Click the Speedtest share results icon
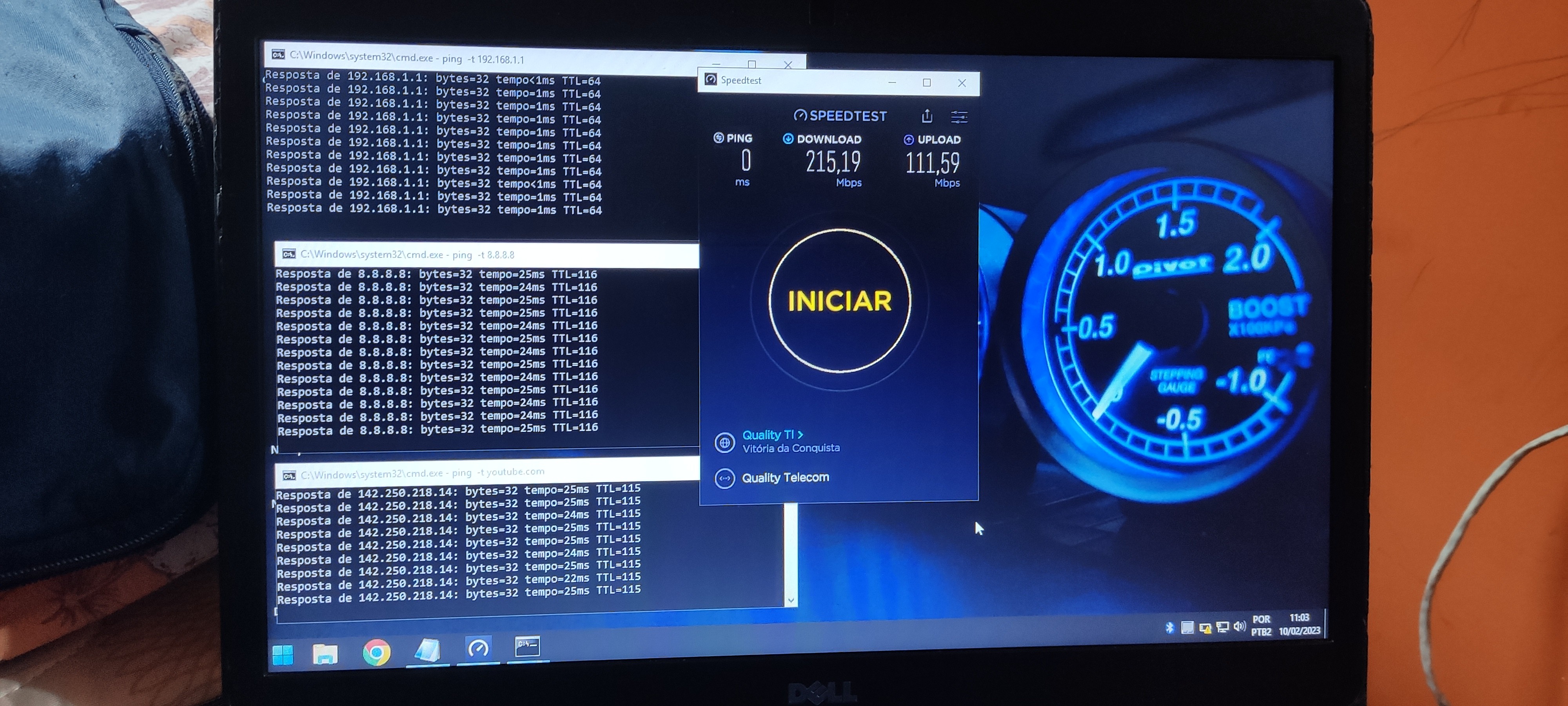This screenshot has height=706, width=1568. [926, 116]
